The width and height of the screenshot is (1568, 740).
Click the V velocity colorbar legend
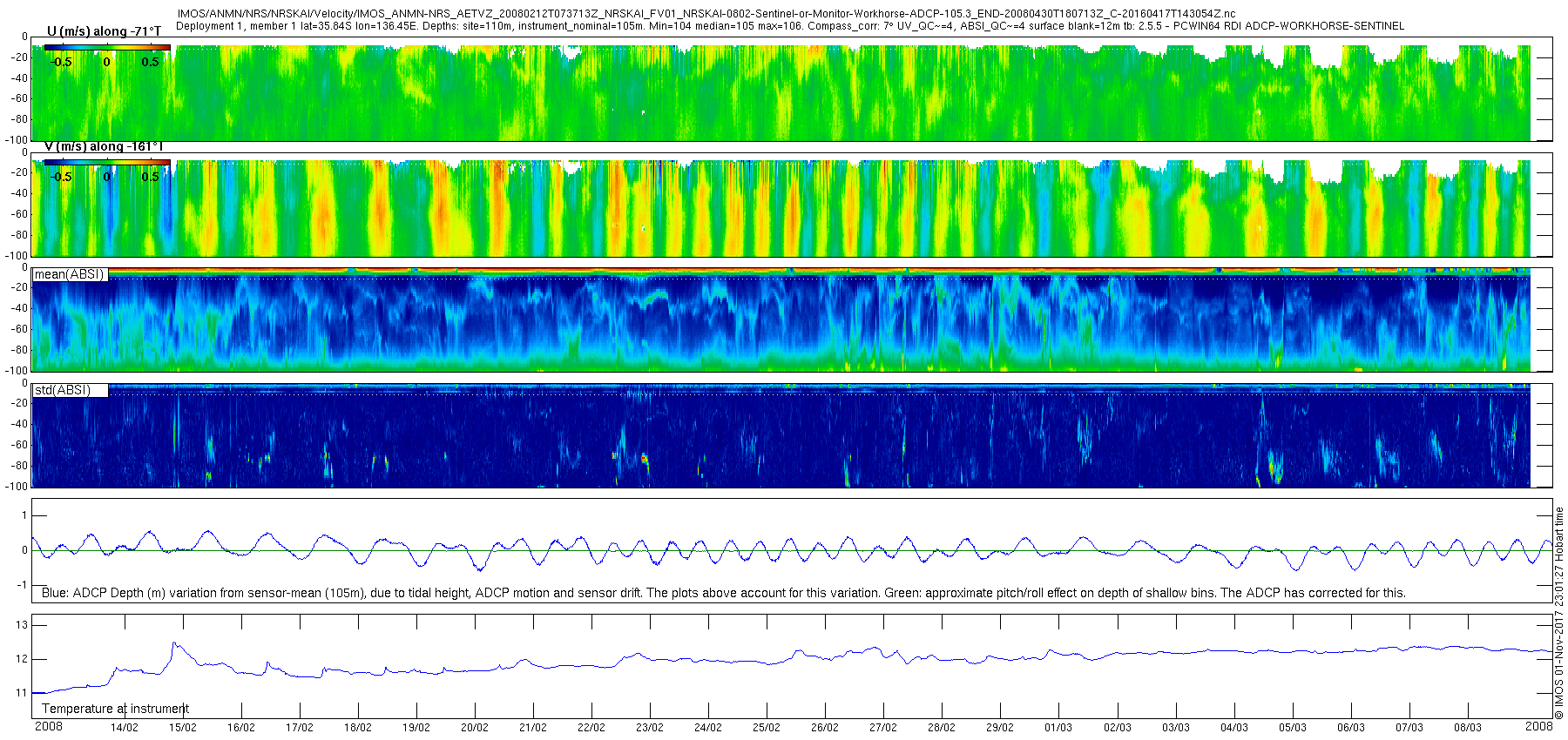[x=107, y=163]
